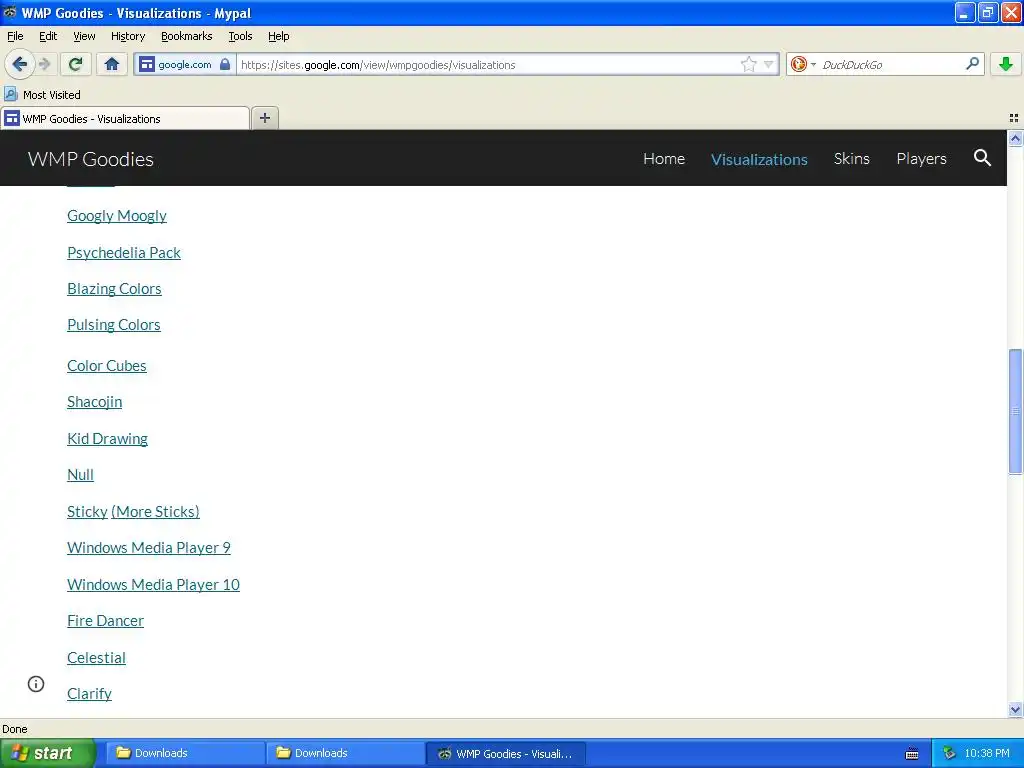Click the site search magnifier icon
Screen dimensions: 1024x768
point(982,158)
